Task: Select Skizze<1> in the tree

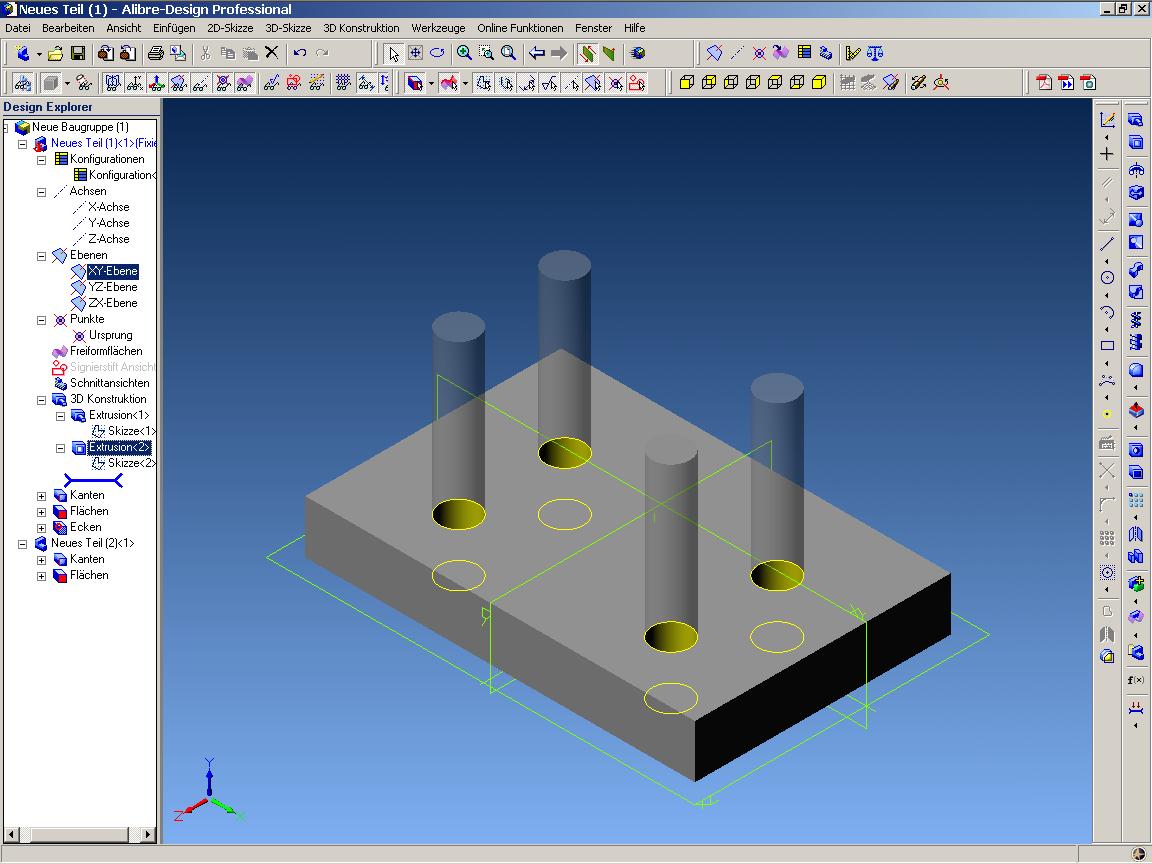Action: 132,431
